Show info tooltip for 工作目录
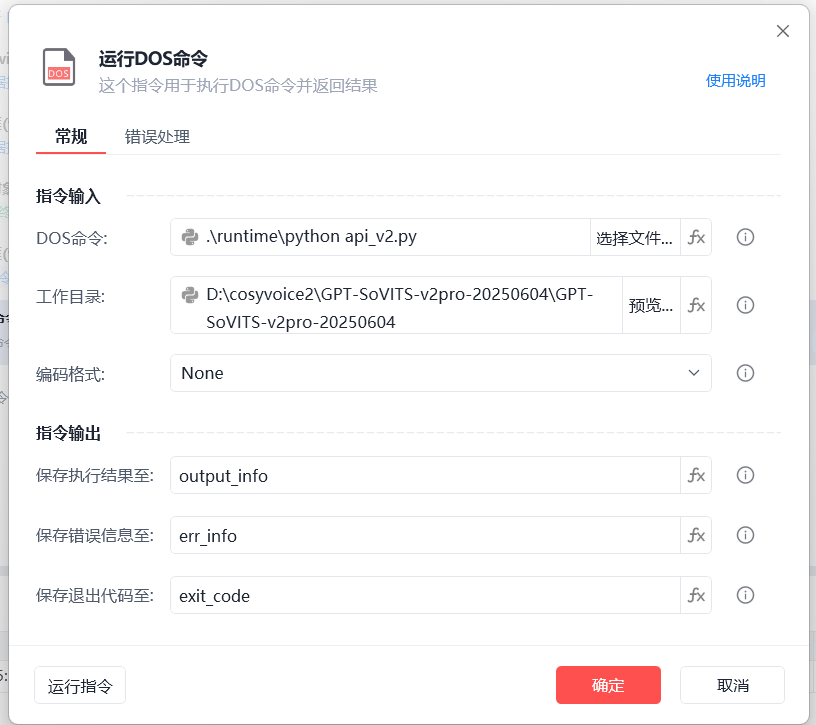This screenshot has width=816, height=725. (x=745, y=305)
